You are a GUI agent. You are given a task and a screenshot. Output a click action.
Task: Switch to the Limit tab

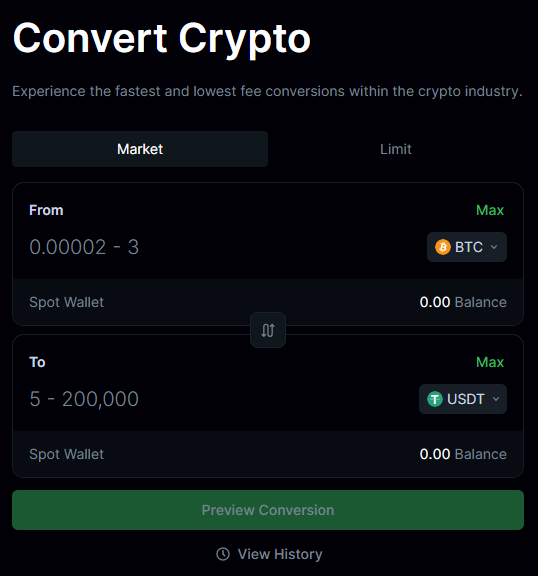pyautogui.click(x=396, y=149)
